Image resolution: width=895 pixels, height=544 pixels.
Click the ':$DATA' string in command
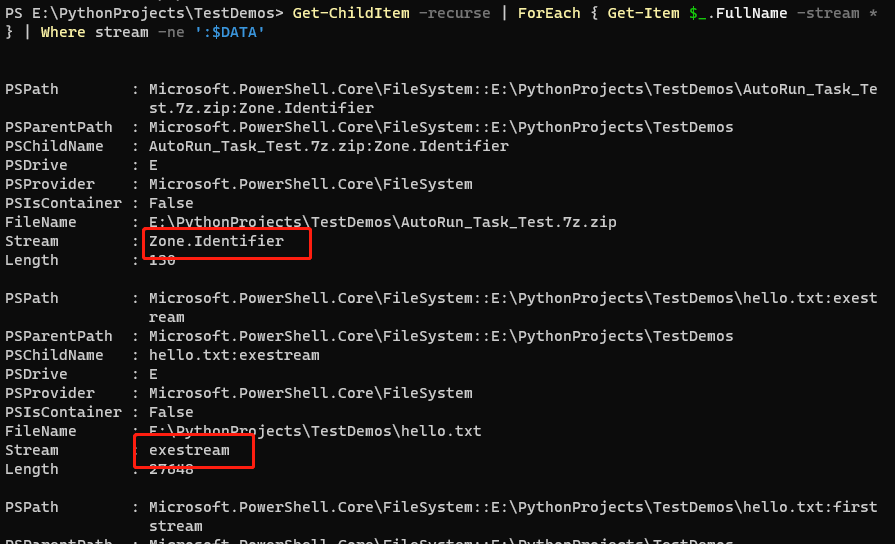229,33
